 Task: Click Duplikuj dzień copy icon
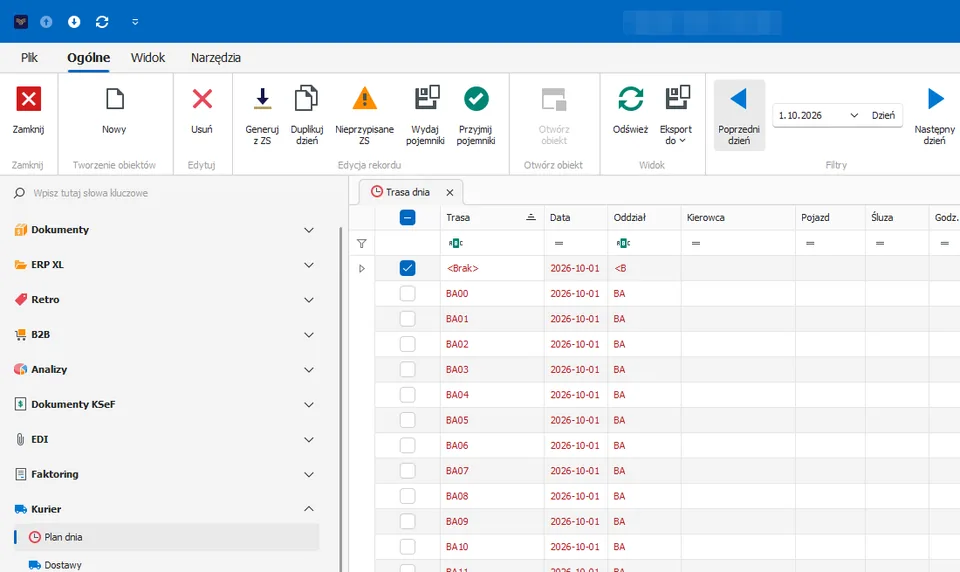tap(306, 99)
